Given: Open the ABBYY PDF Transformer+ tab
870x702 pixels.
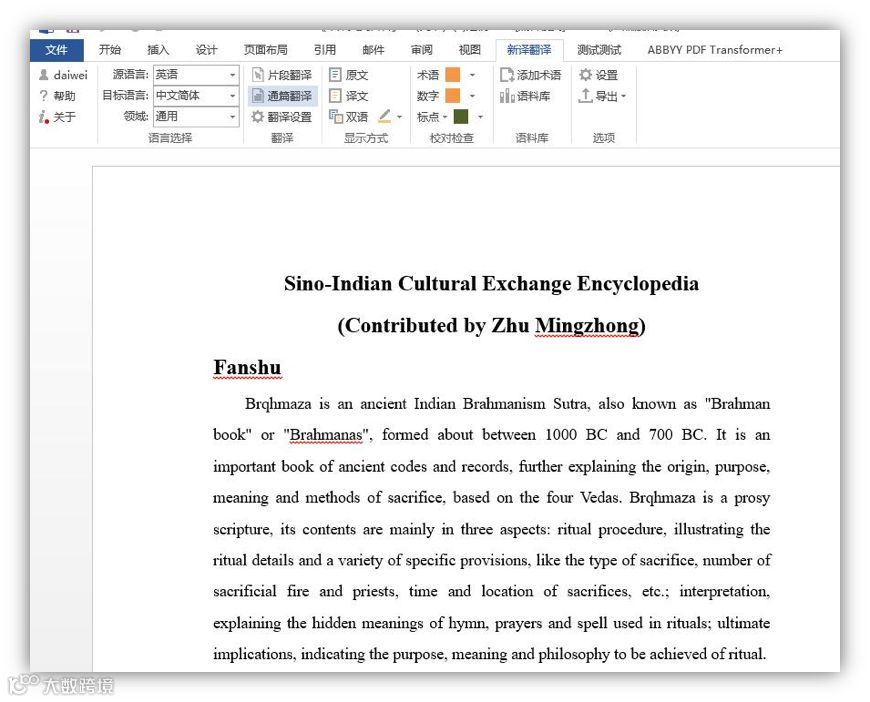Looking at the screenshot, I should tap(715, 50).
